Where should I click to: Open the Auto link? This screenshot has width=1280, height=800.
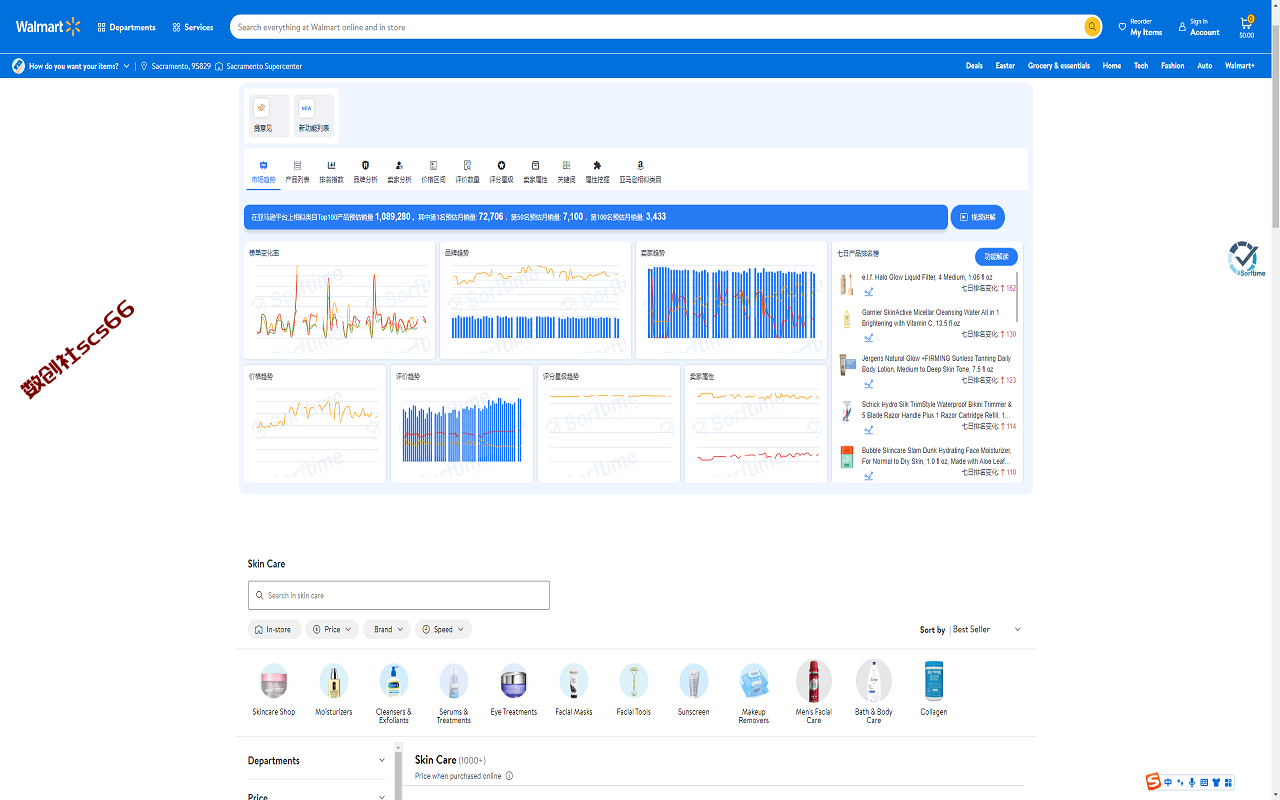pos(1205,66)
